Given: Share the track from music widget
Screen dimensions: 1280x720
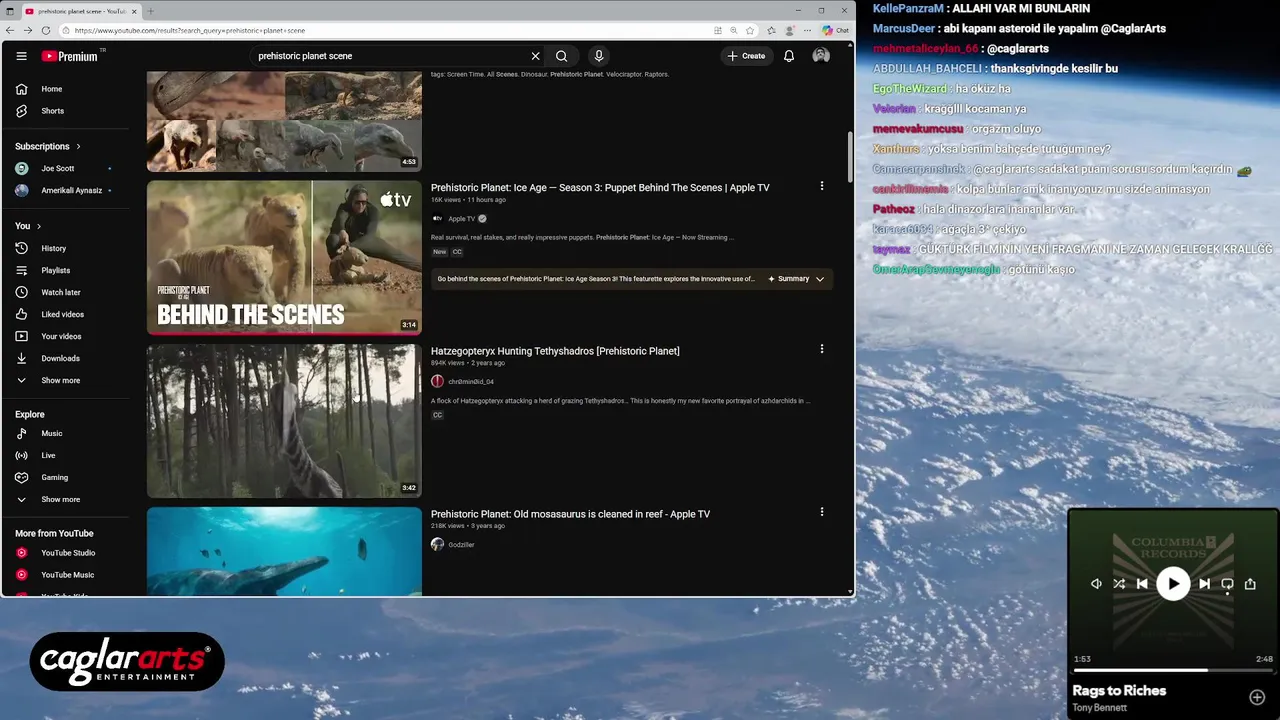Looking at the screenshot, I should [1250, 584].
